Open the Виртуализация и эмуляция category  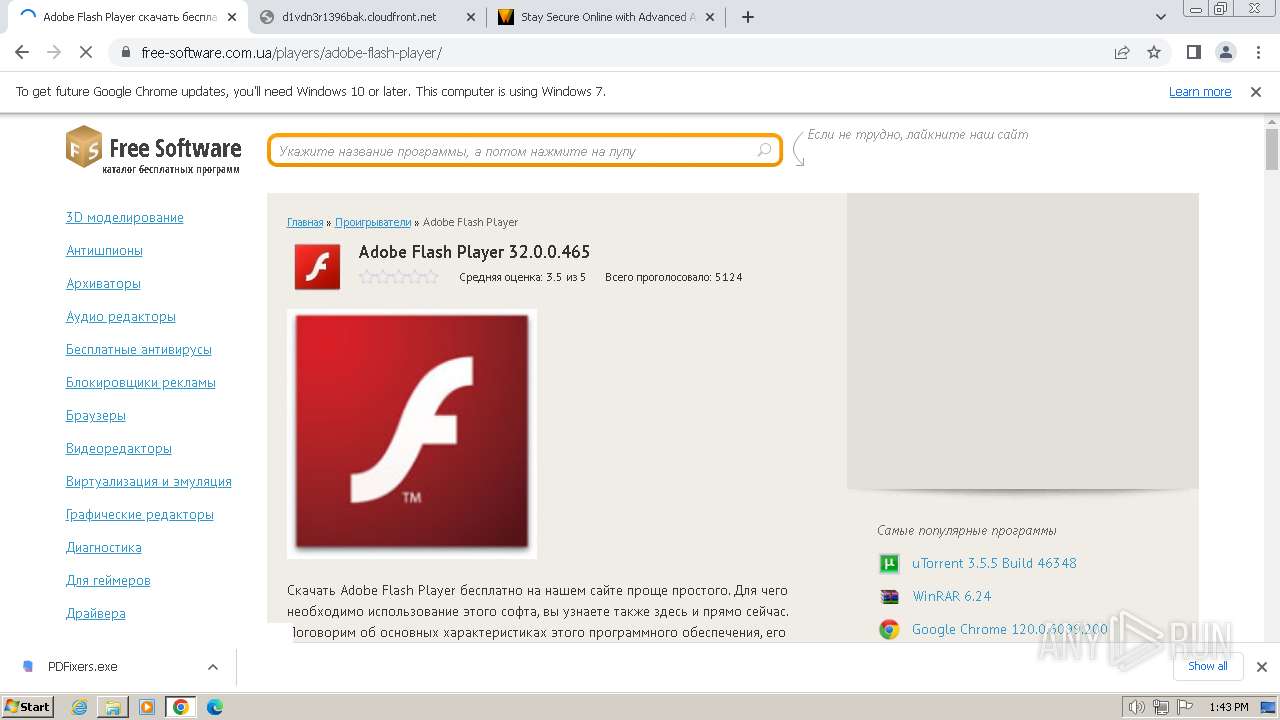(149, 481)
